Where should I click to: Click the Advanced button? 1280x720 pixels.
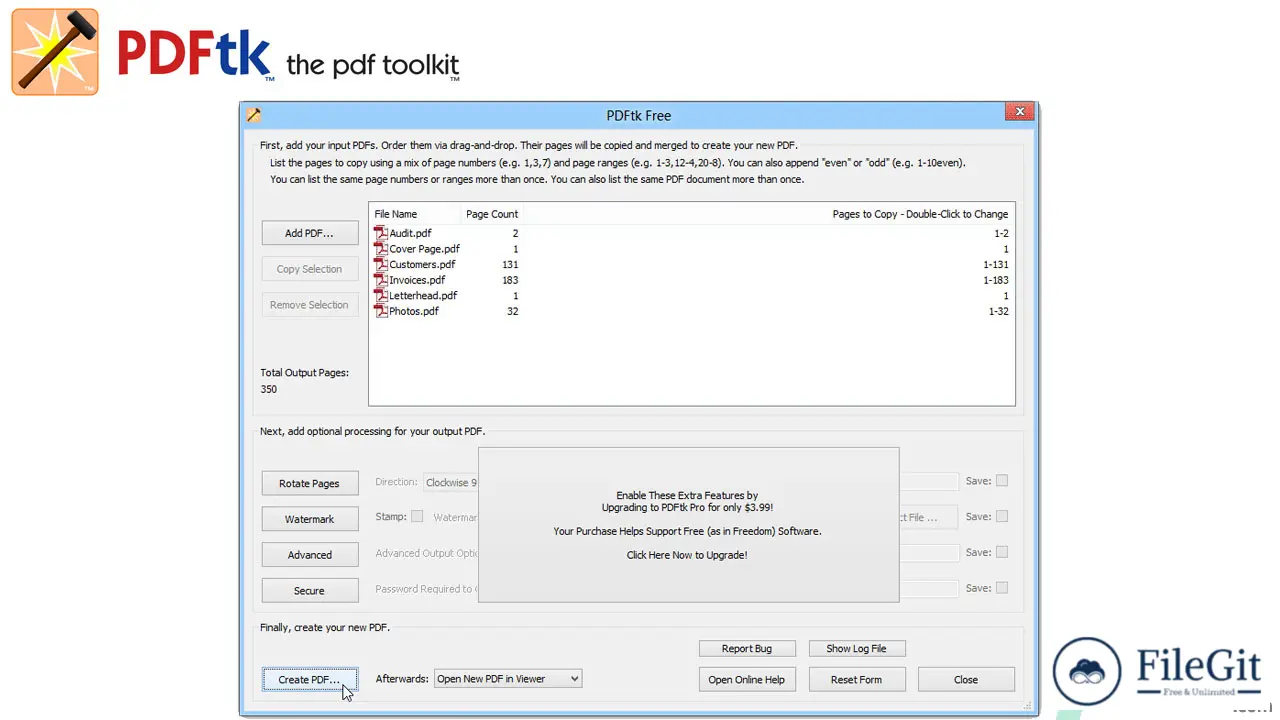[x=309, y=555]
